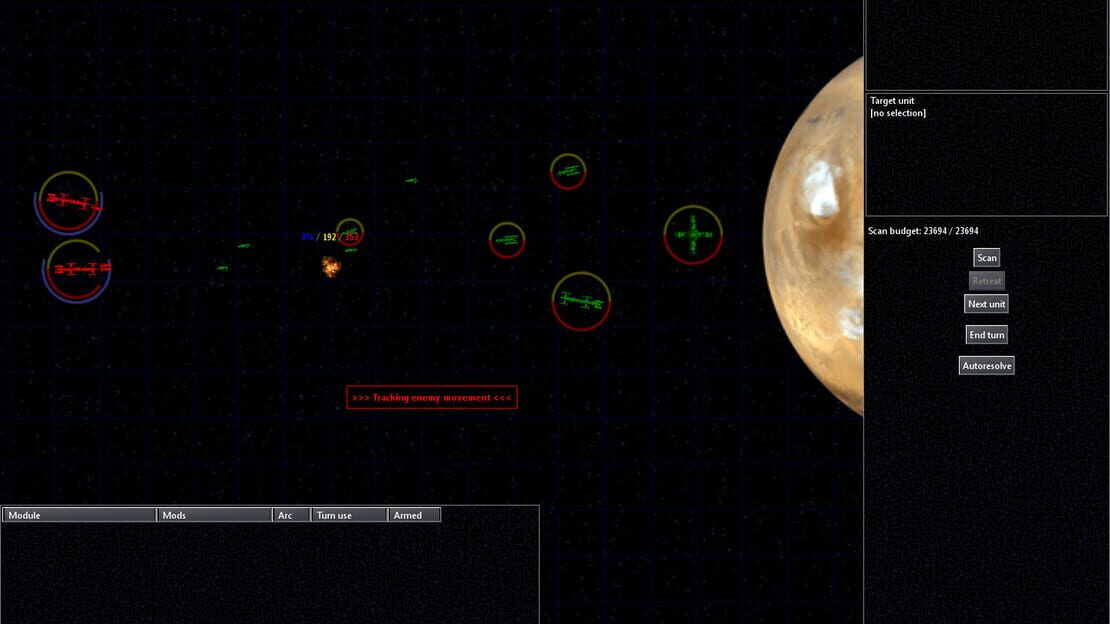Screen dimensions: 1110x624
Task: Select the lower red enemy ship
Action: (x=76, y=270)
